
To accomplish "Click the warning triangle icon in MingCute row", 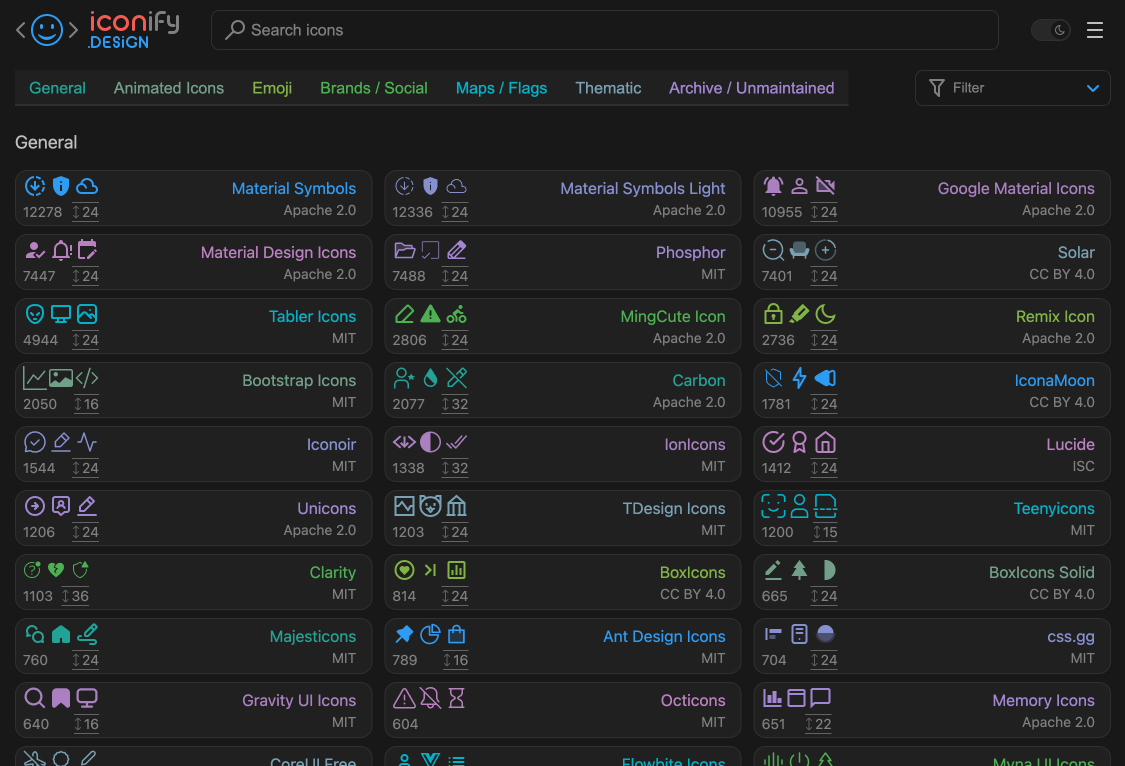I will point(430,314).
